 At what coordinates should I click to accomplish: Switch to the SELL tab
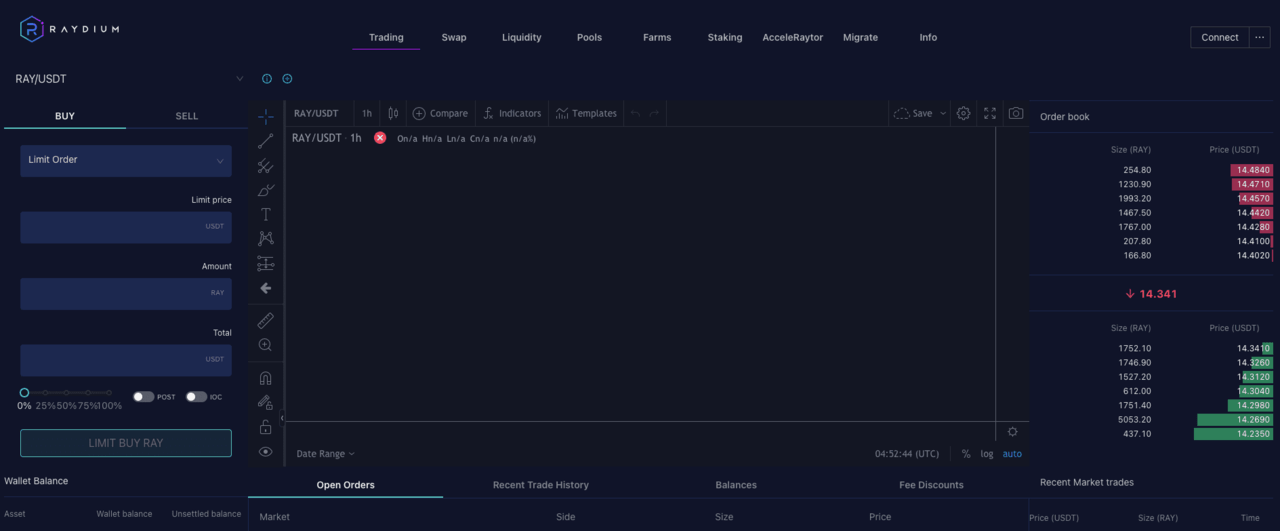pos(187,116)
